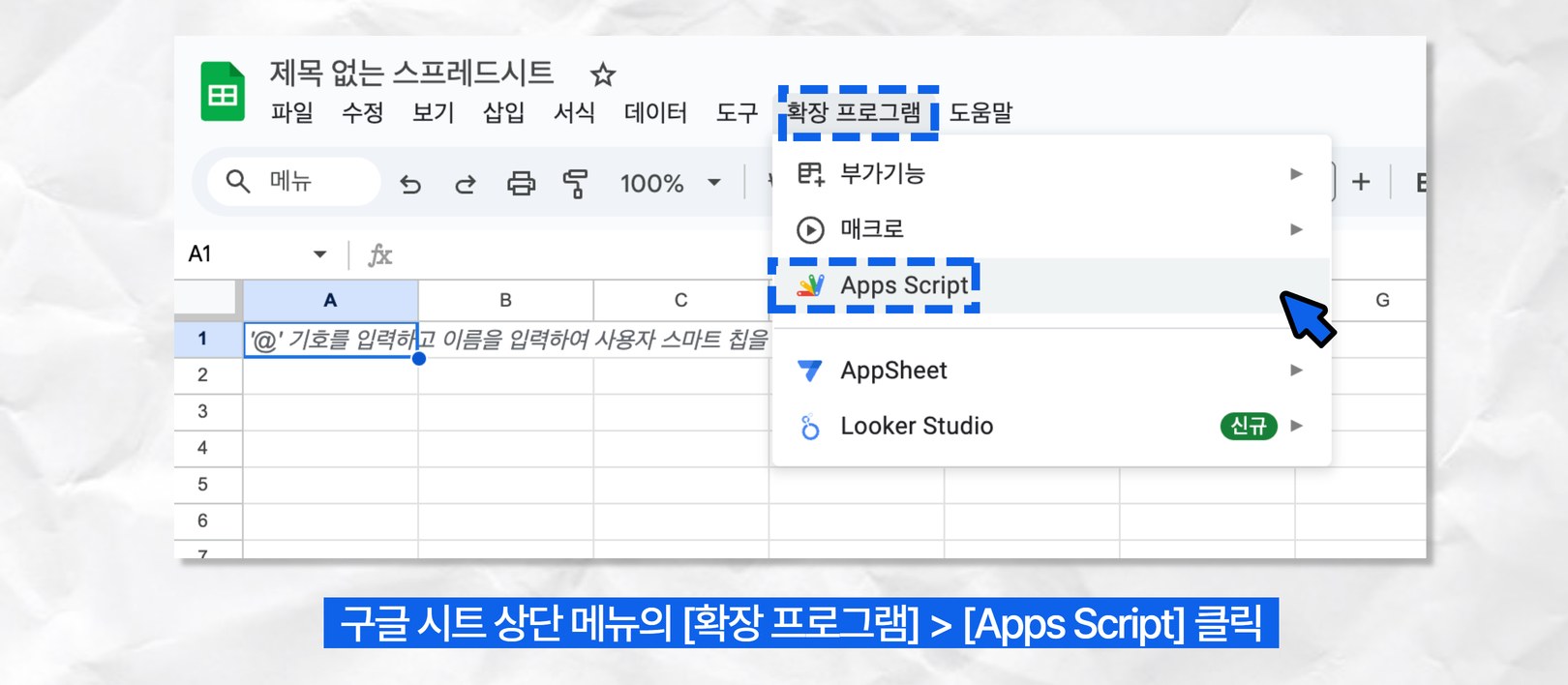
Task: Expand the AppSheet submenu arrow
Action: coord(1296,371)
